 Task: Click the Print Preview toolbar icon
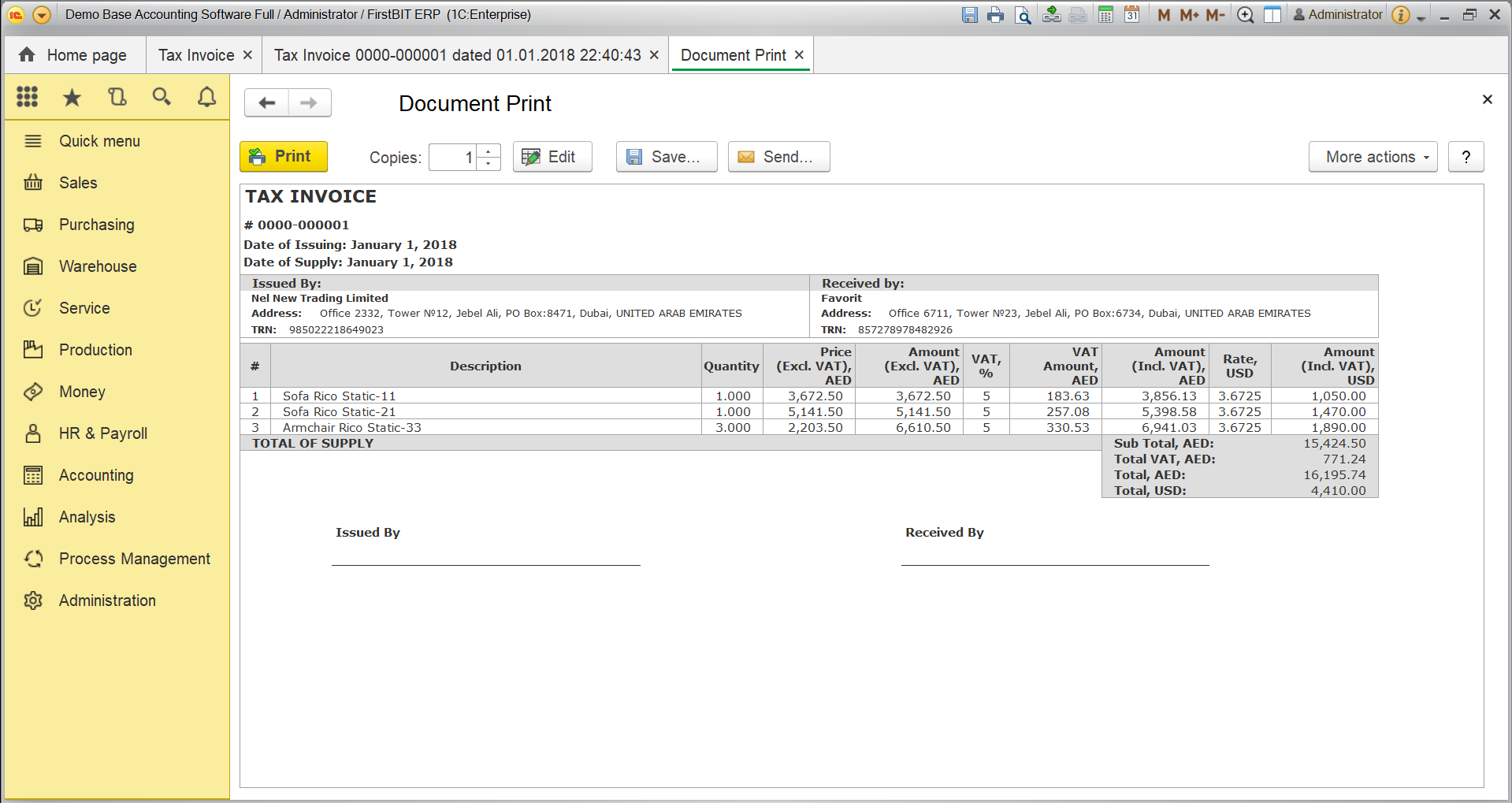pyautogui.click(x=1022, y=14)
